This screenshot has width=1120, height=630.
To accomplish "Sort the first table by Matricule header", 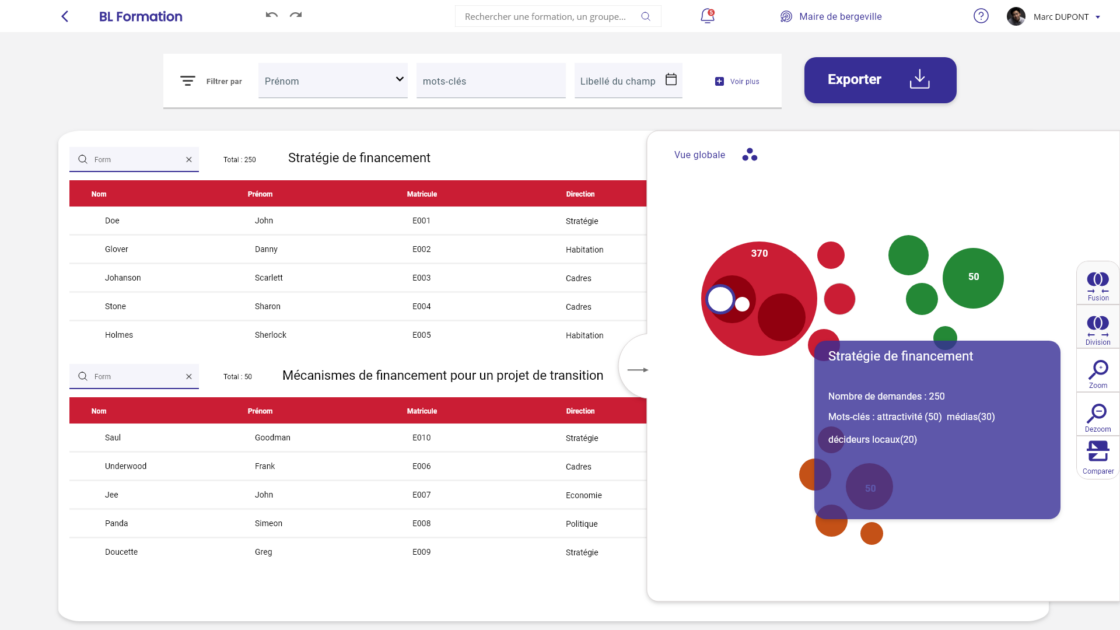I will click(421, 194).
